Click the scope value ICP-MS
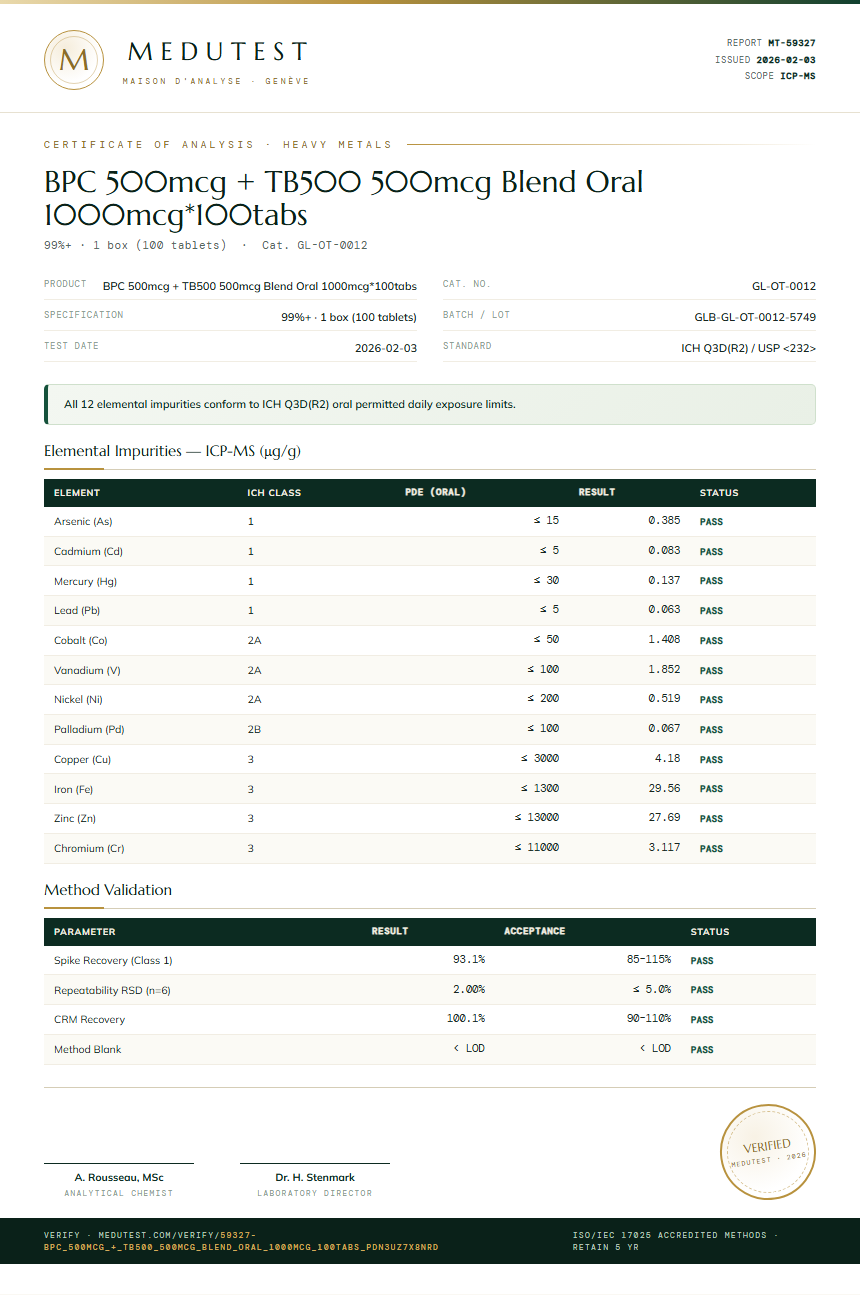This screenshot has width=860, height=1295. point(798,76)
